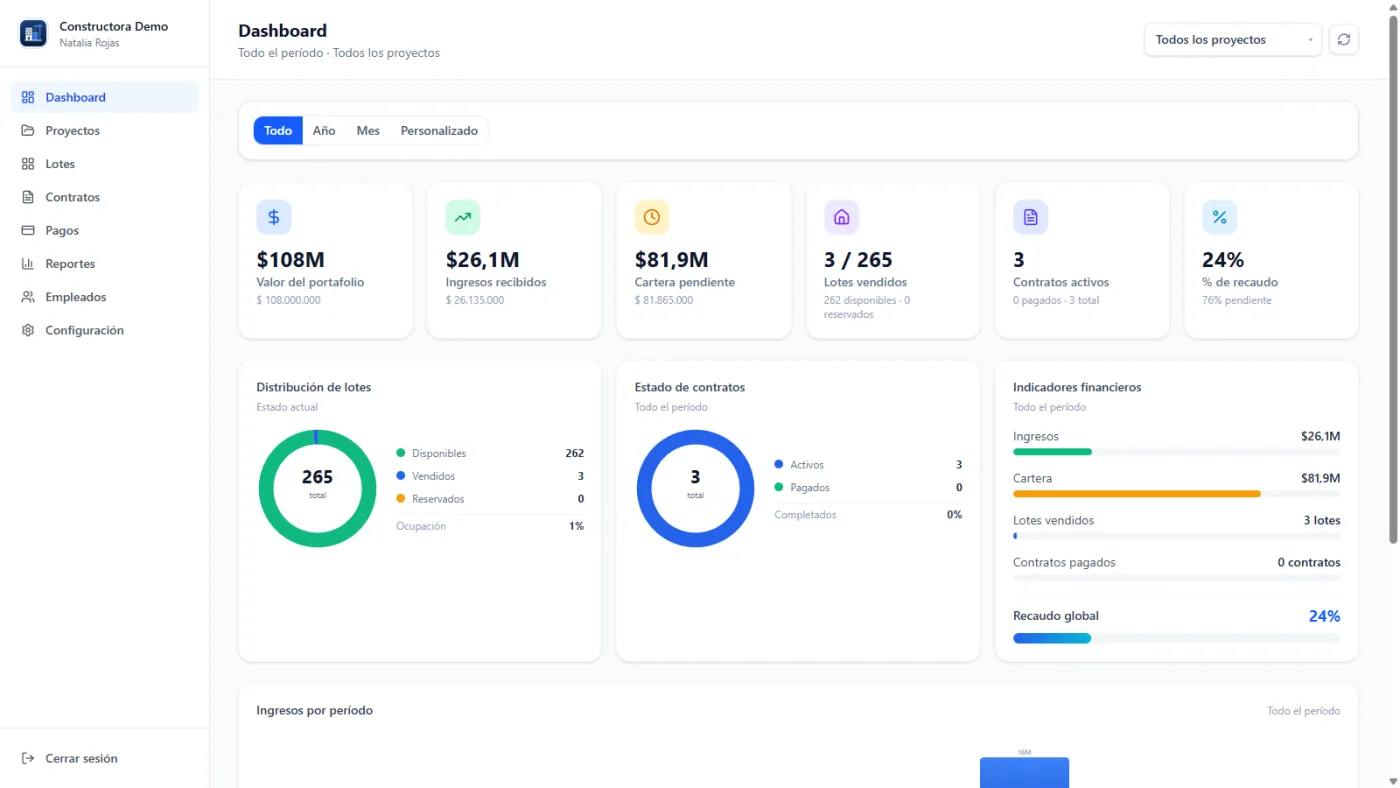The height and width of the screenshot is (788, 1400).
Task: Click the document icon on Contratos activos card
Action: point(1030,217)
